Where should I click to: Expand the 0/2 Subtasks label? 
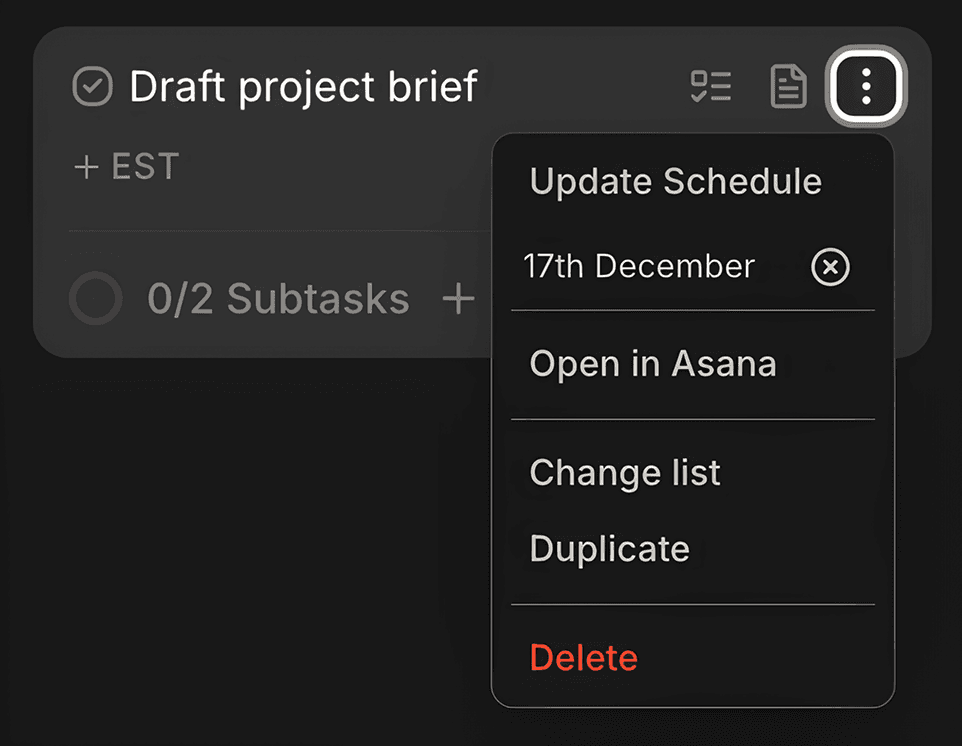coord(278,298)
